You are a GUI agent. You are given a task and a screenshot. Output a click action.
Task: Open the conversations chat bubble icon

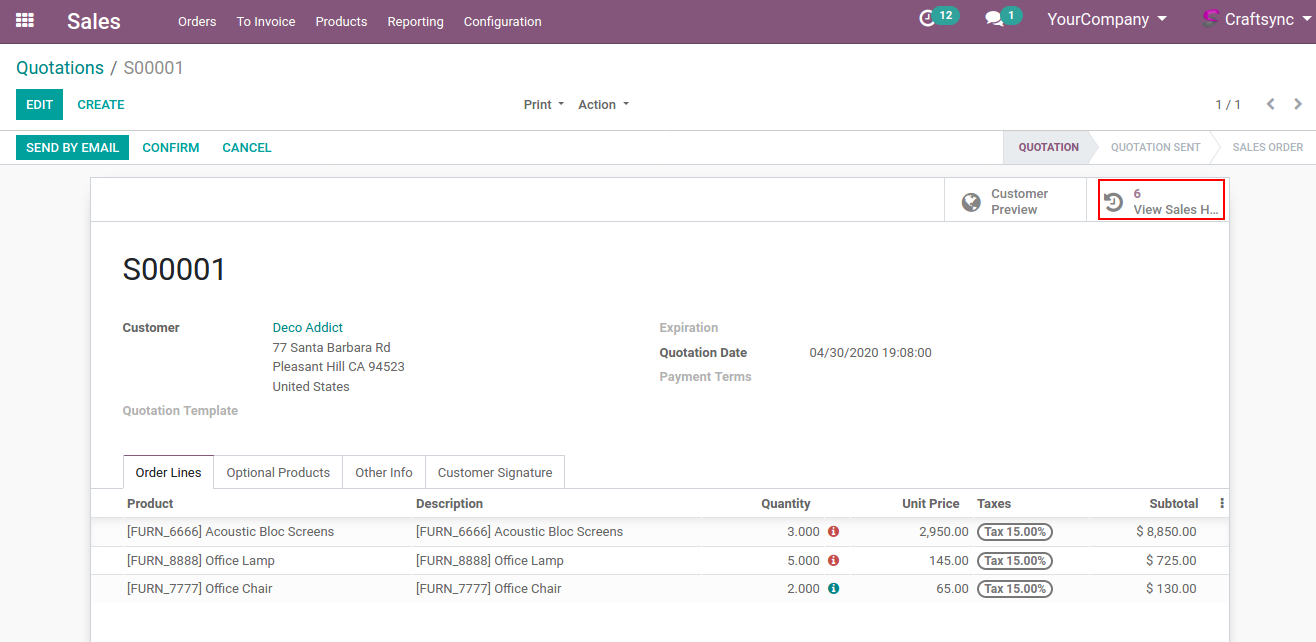(994, 19)
